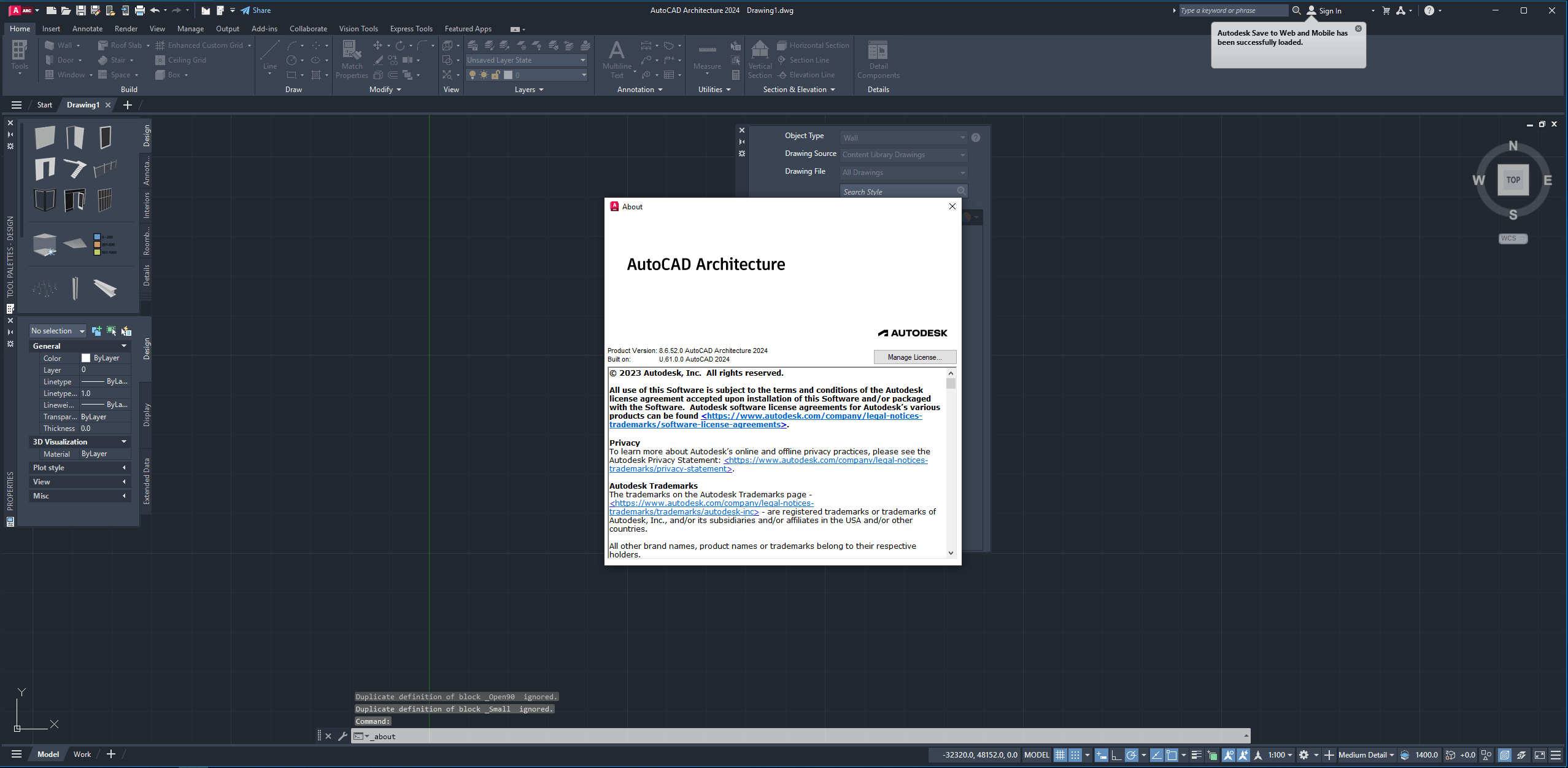Toggle object snap tracking in status bar
This screenshot has width=1568, height=768.
(1156, 755)
